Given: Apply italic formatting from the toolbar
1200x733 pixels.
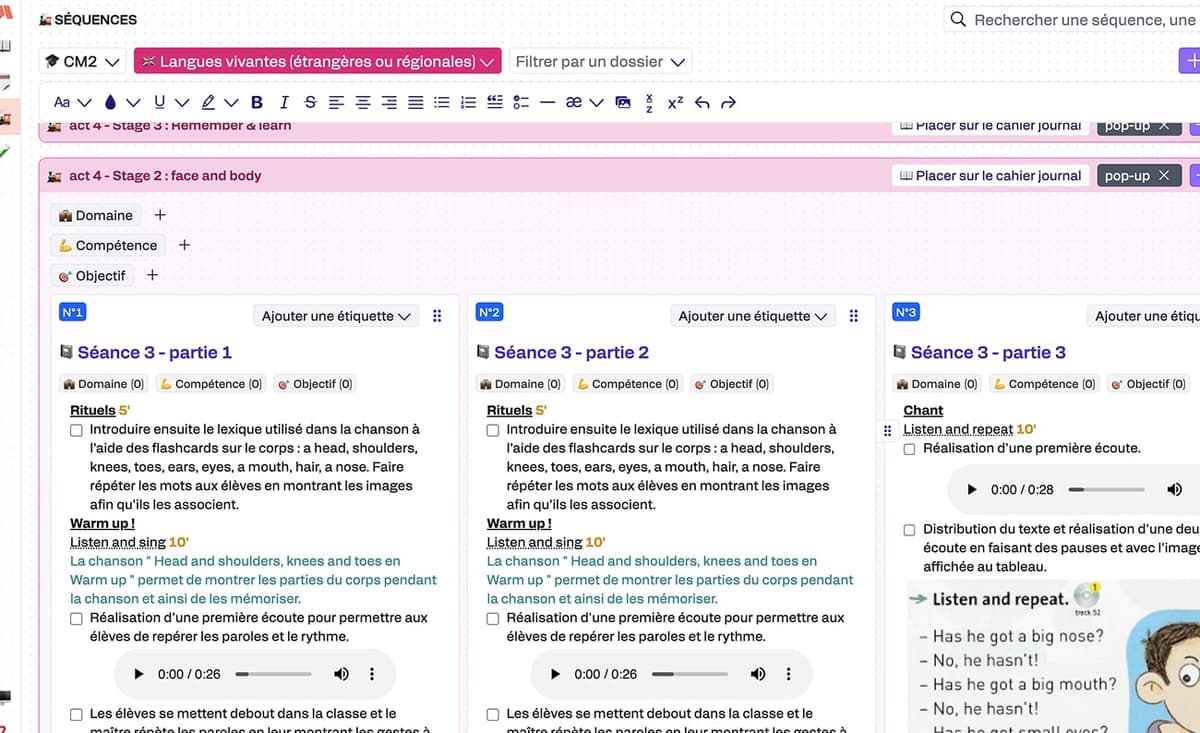Looking at the screenshot, I should click(284, 102).
